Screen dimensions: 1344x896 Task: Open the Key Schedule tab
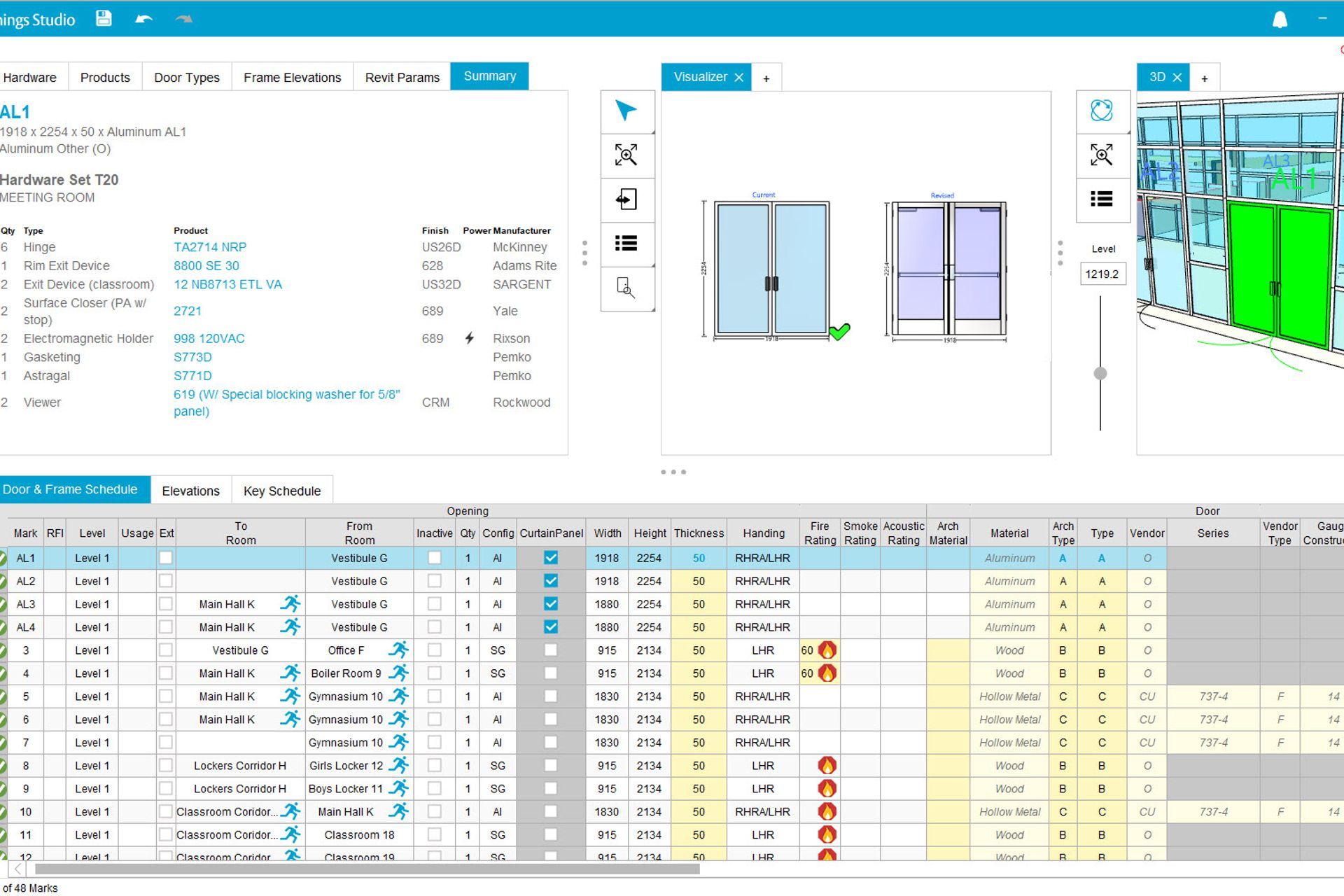[282, 491]
